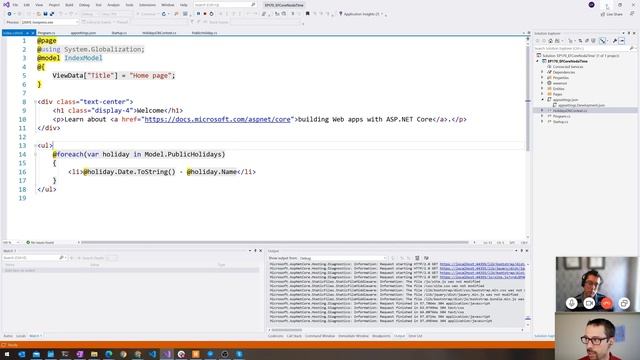The height and width of the screenshot is (360, 640).
Task: Focus the Visual Studio search box
Action: pyautogui.click(x=224, y=5)
